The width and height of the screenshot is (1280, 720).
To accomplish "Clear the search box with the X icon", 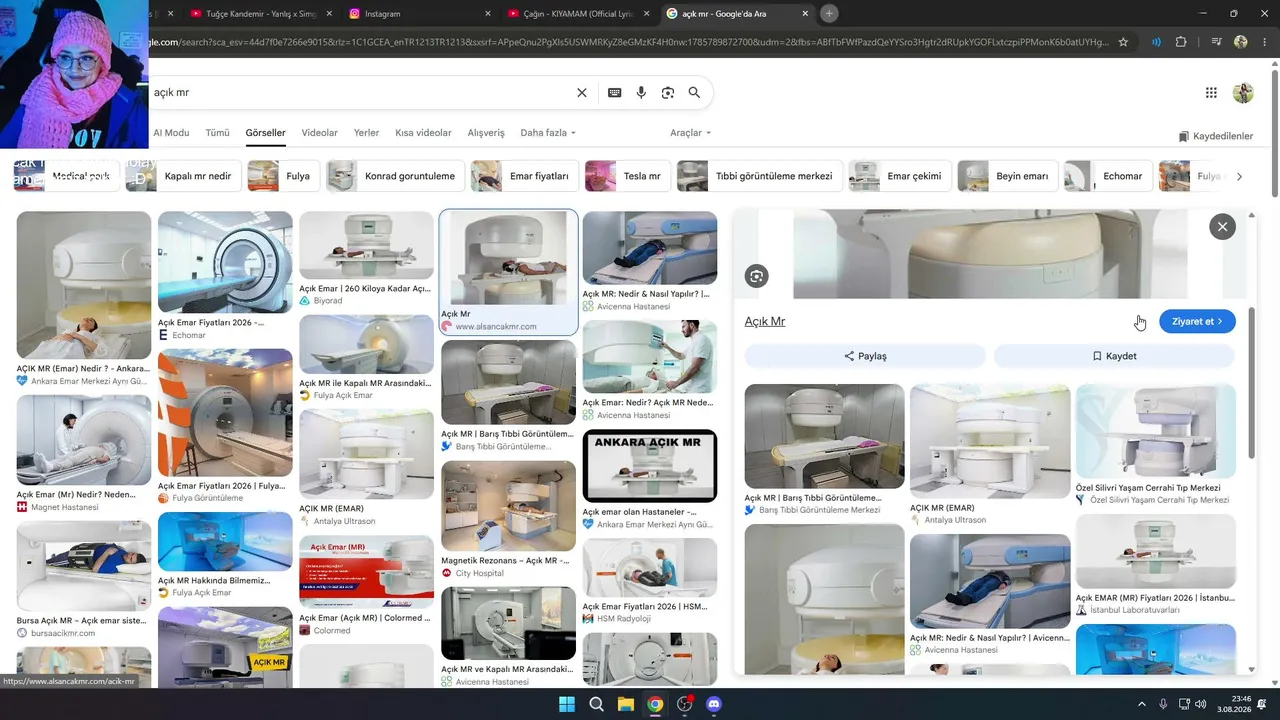I will pyautogui.click(x=582, y=92).
